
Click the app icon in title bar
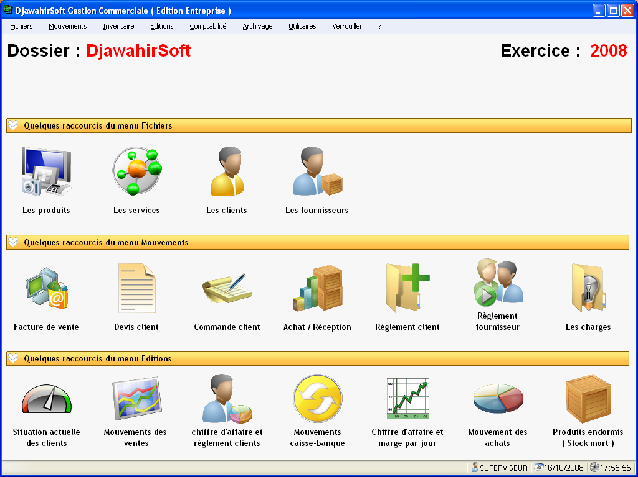pyautogui.click(x=8, y=10)
